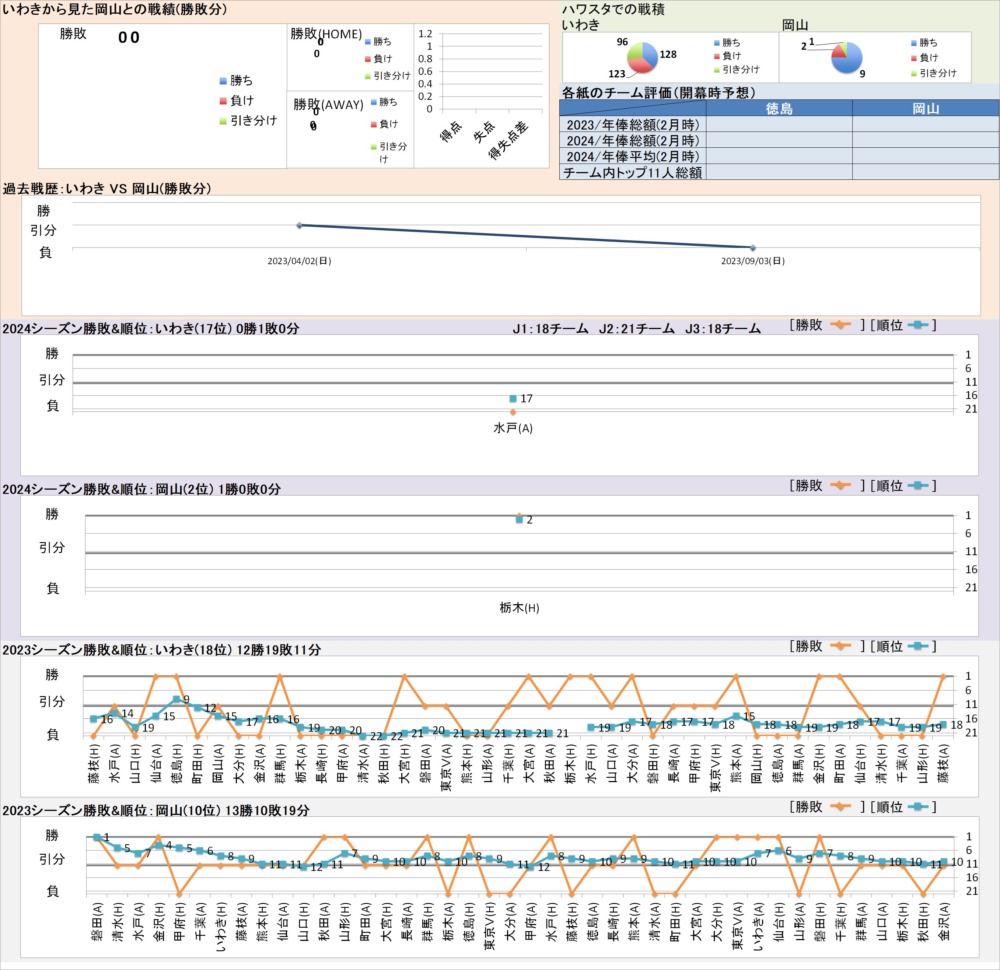Click the 負け legend entry in the 勝敗(HOME) chart
1000x970 pixels.
pyautogui.click(x=378, y=59)
